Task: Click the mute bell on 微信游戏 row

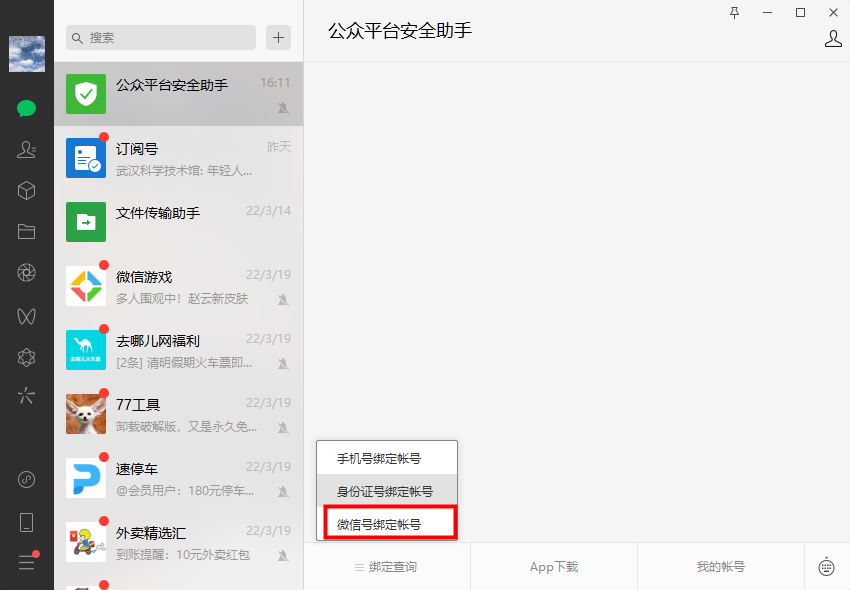Action: pyautogui.click(x=283, y=299)
